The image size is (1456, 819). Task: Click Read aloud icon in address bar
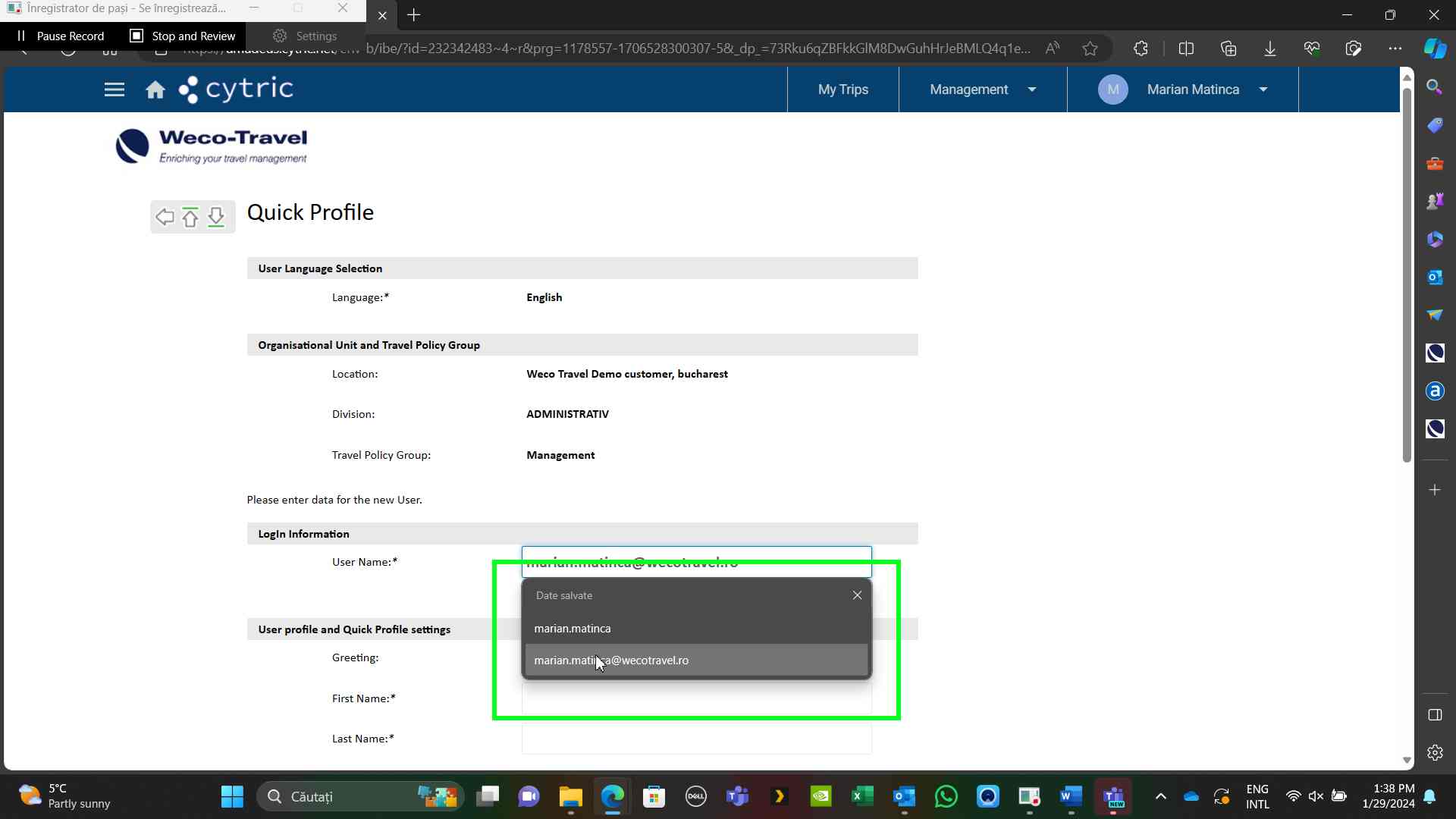[1053, 49]
